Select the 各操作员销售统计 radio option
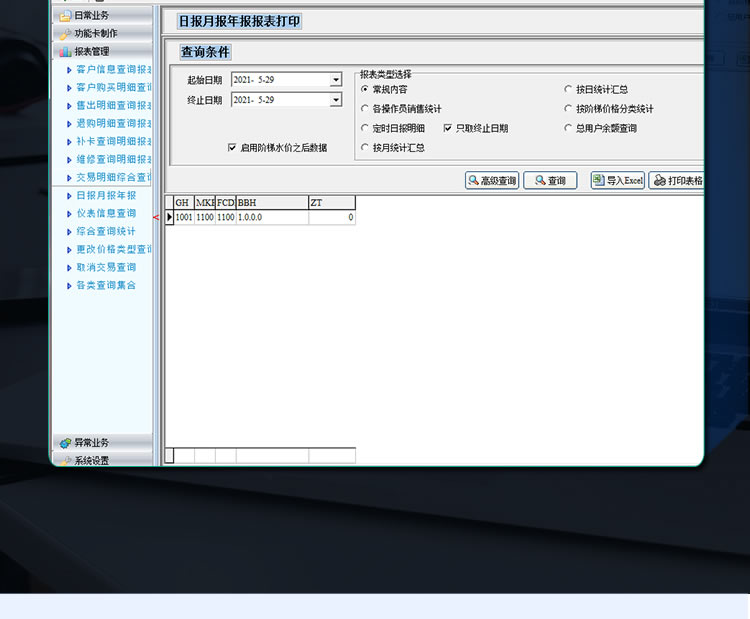Viewport: 750px width, 619px height. point(365,109)
